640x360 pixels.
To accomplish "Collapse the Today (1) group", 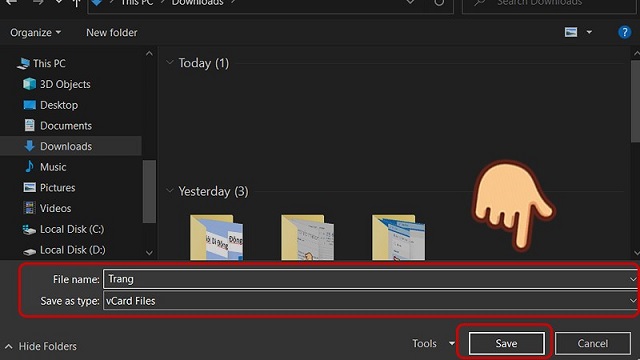I will tap(170, 62).
